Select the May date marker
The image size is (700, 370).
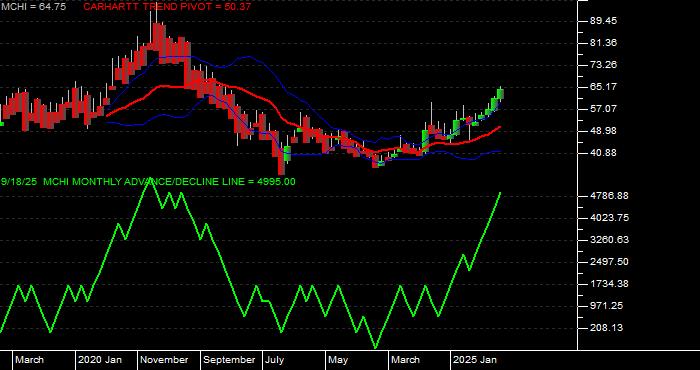click(x=338, y=360)
